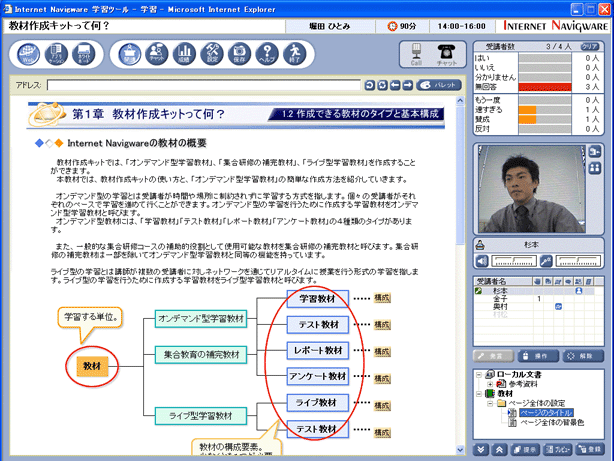Image resolution: width=614 pixels, height=461 pixels.
Task: Go back with the left arrow icon
Action: pos(395,85)
